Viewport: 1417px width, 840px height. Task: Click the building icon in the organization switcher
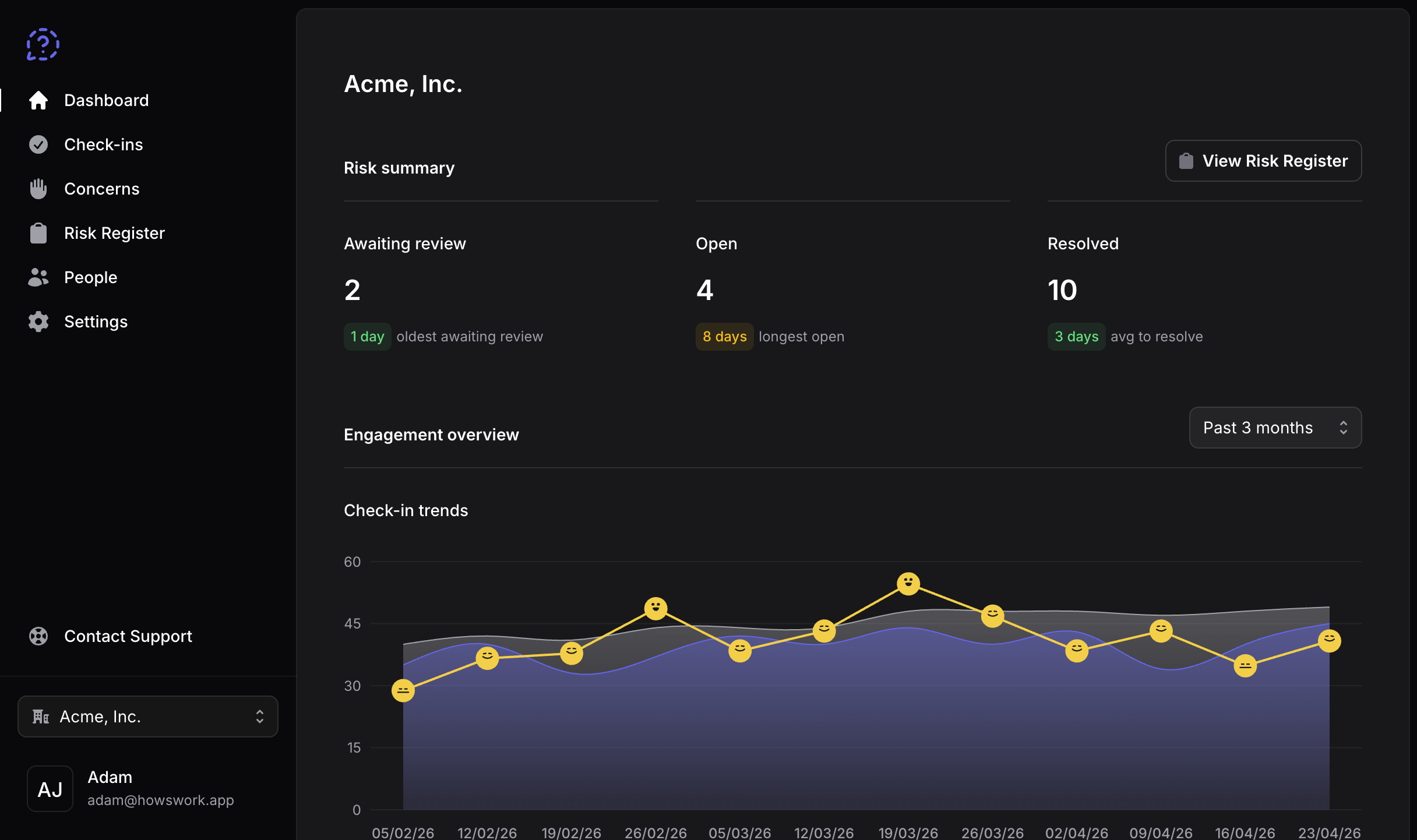(40, 717)
